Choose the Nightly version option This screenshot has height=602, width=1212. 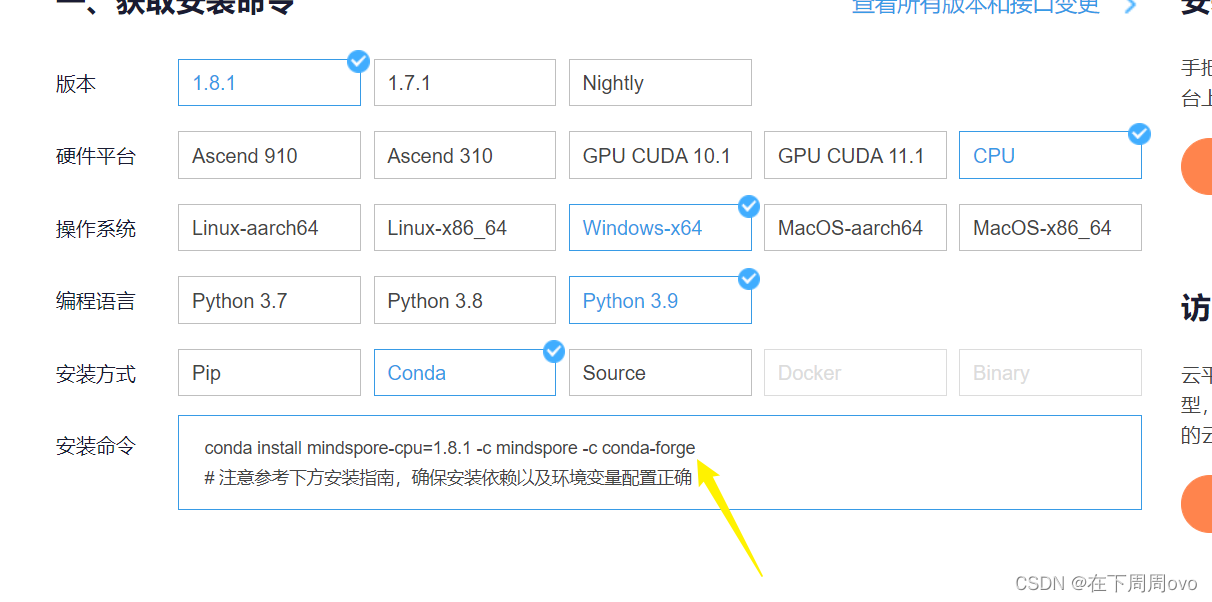pos(660,83)
